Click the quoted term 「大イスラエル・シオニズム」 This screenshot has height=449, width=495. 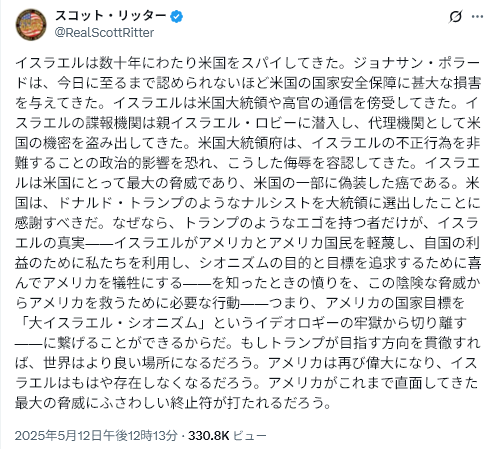click(x=114, y=323)
